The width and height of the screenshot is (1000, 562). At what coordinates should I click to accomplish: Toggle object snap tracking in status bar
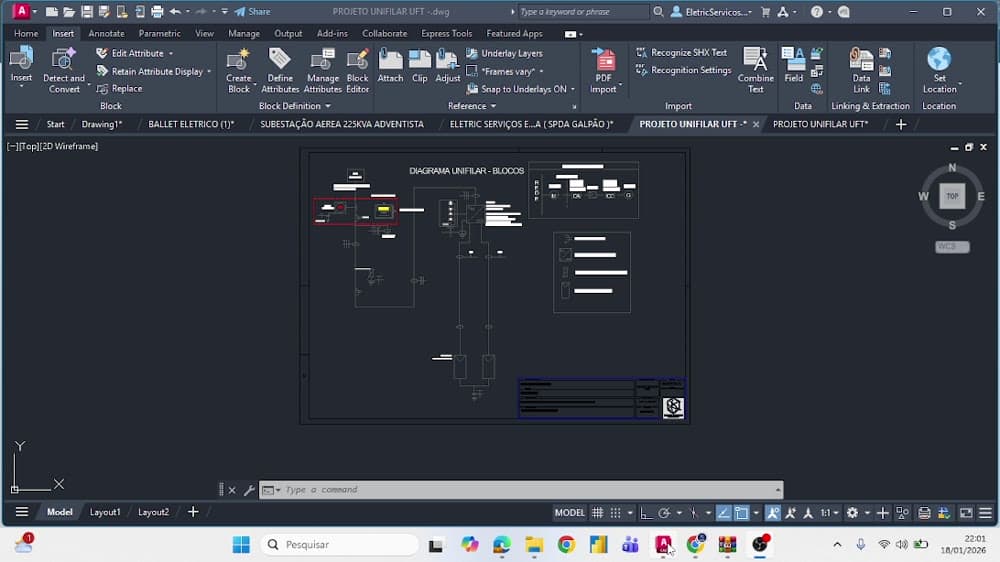tap(723, 512)
